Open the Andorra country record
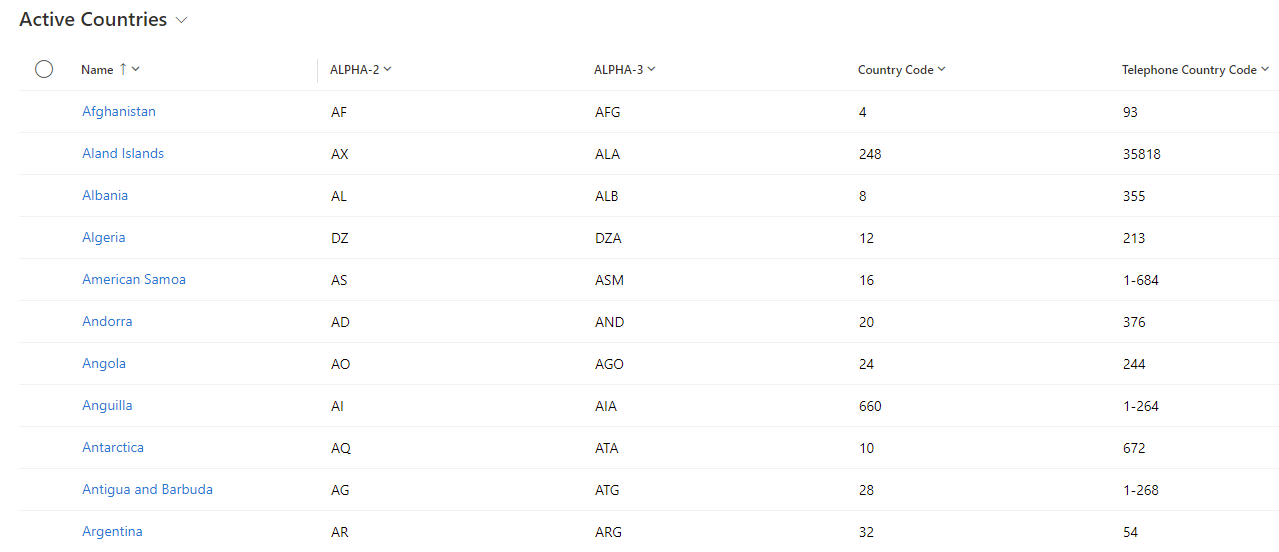Screen dimensions: 1279x552 coord(107,322)
